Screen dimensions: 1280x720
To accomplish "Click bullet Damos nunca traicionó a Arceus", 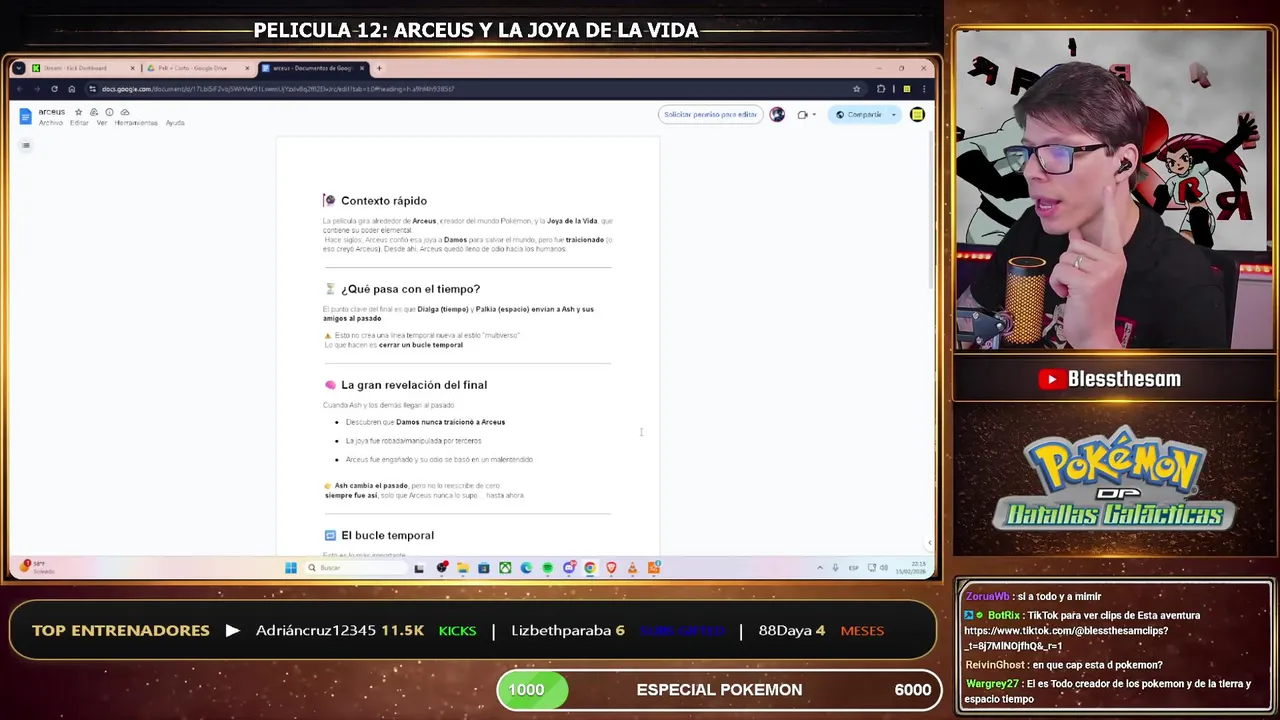I will click(425, 422).
